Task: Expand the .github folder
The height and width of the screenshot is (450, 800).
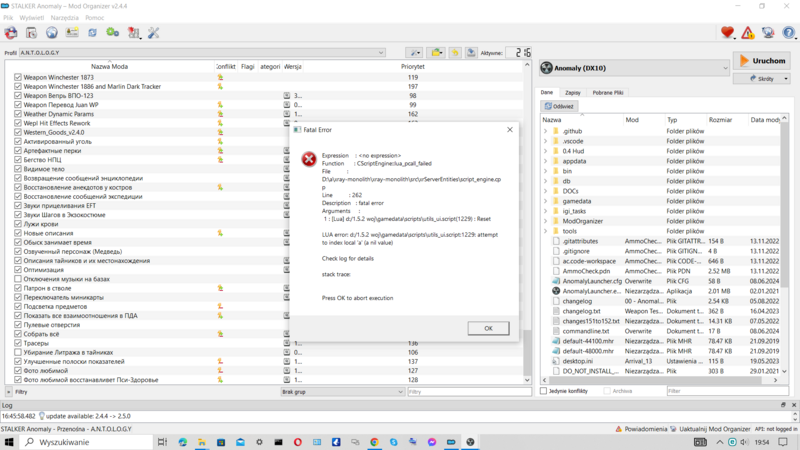Action: coord(545,131)
